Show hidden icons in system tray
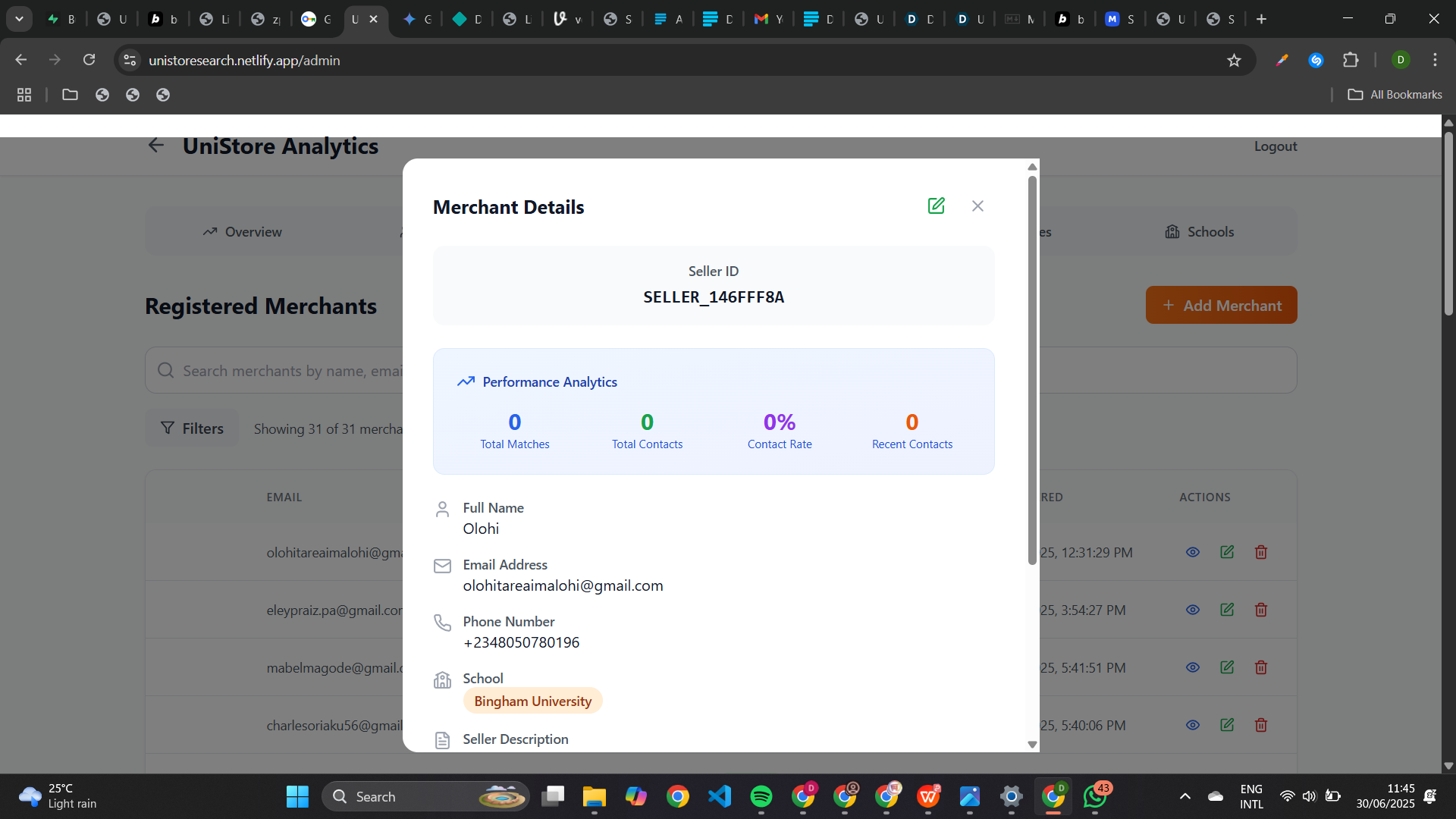This screenshot has height=819, width=1456. [1185, 796]
